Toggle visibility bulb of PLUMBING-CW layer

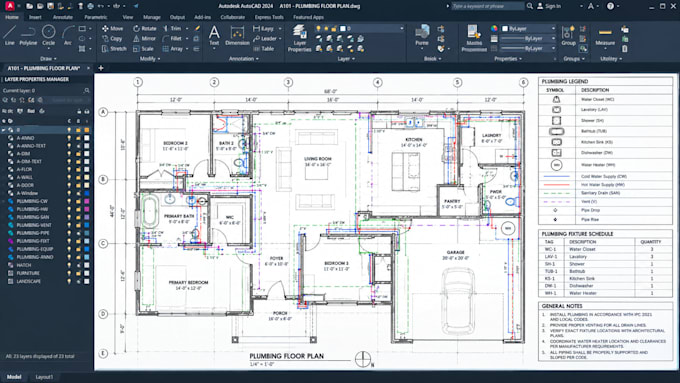click(x=69, y=201)
